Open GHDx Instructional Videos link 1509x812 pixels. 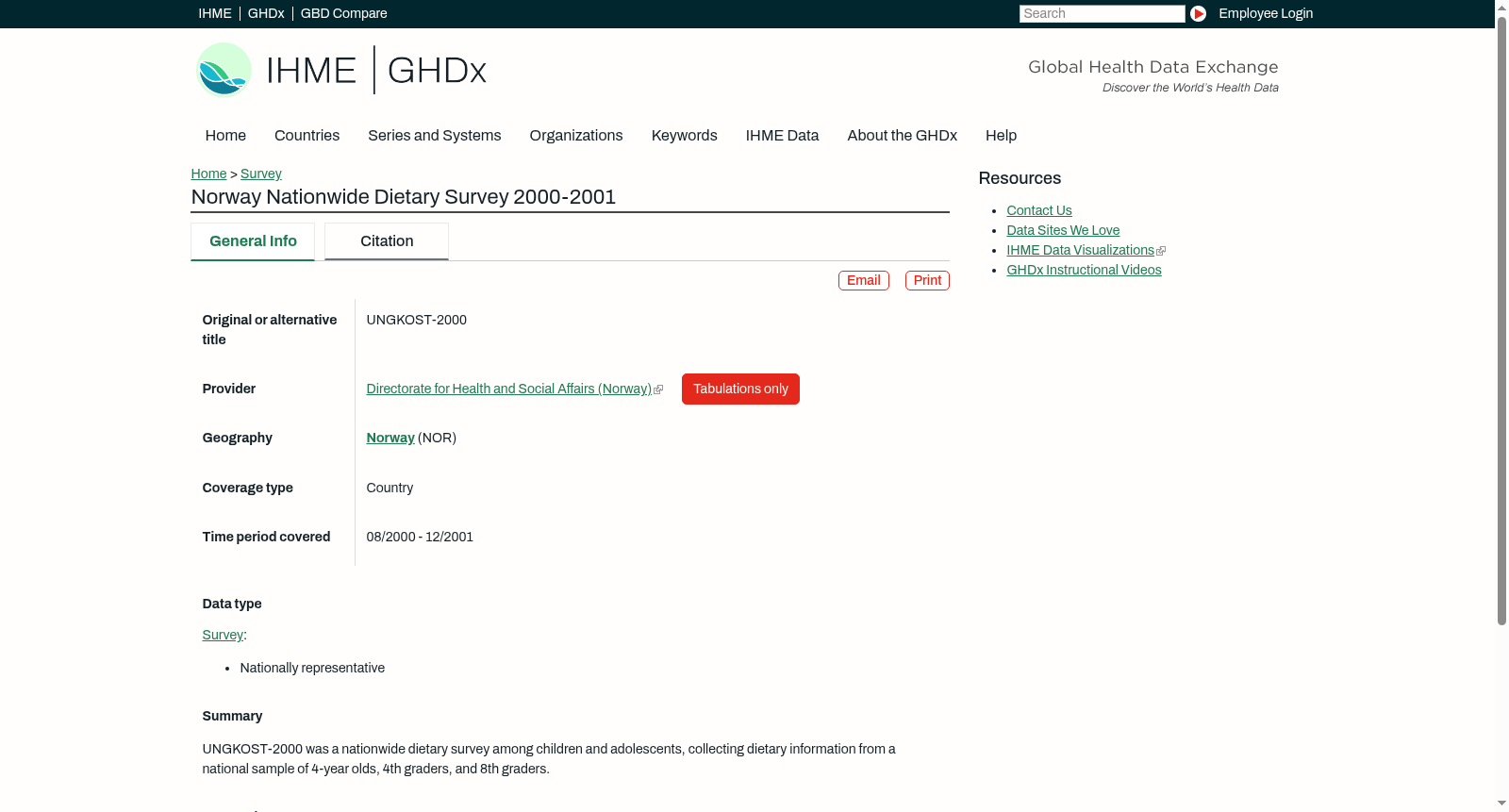click(1084, 270)
